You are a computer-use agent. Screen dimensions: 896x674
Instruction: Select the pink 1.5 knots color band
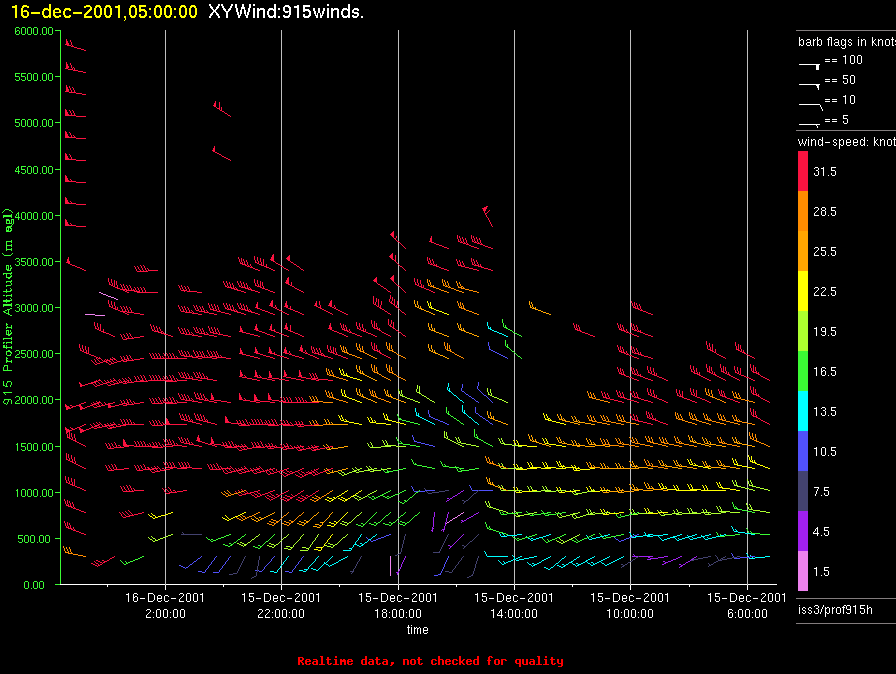coord(803,571)
